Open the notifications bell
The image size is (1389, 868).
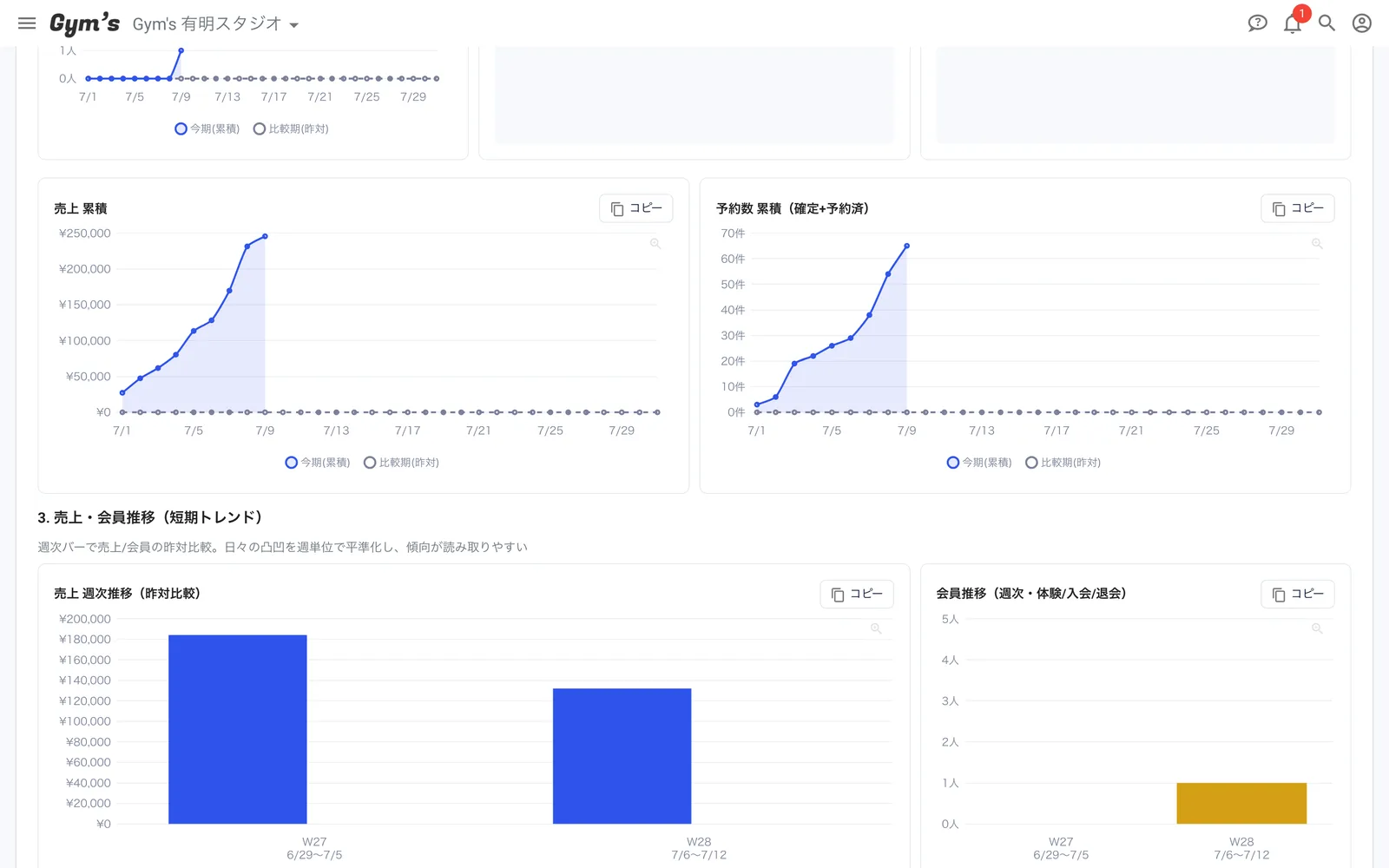(x=1292, y=23)
